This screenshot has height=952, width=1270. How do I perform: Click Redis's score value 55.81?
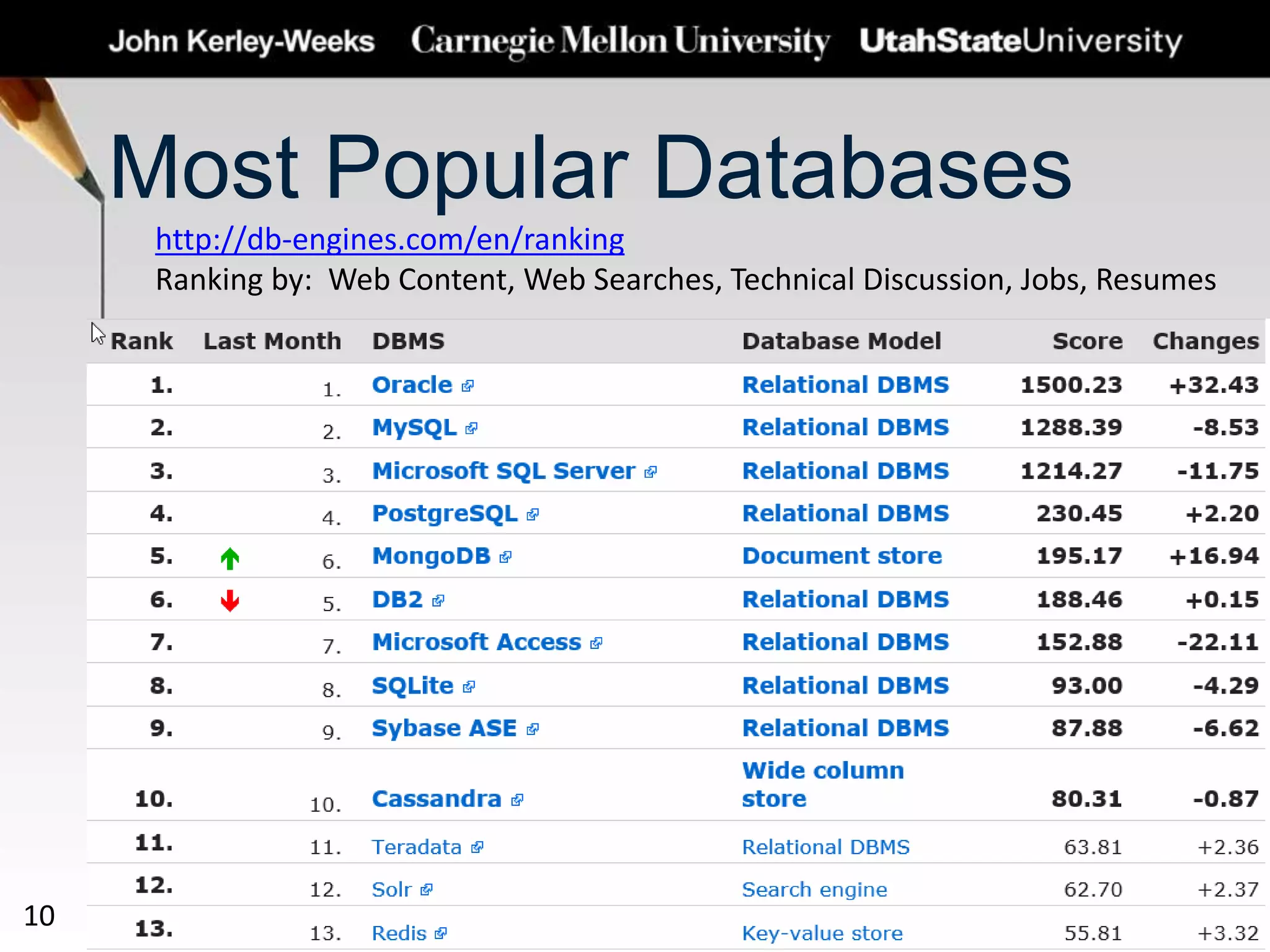click(x=1093, y=933)
